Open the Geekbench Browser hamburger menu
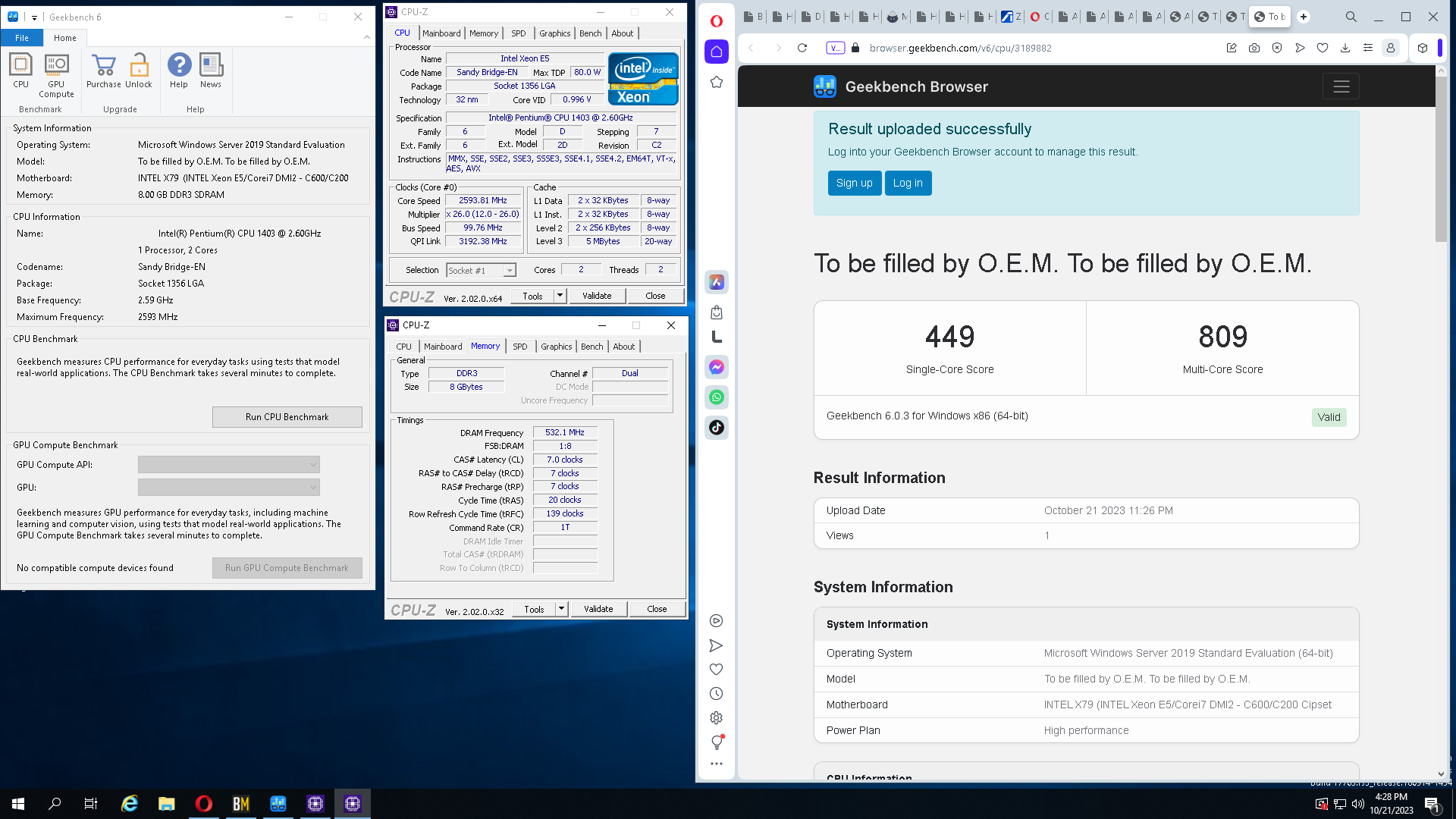The width and height of the screenshot is (1456, 819). click(1341, 86)
